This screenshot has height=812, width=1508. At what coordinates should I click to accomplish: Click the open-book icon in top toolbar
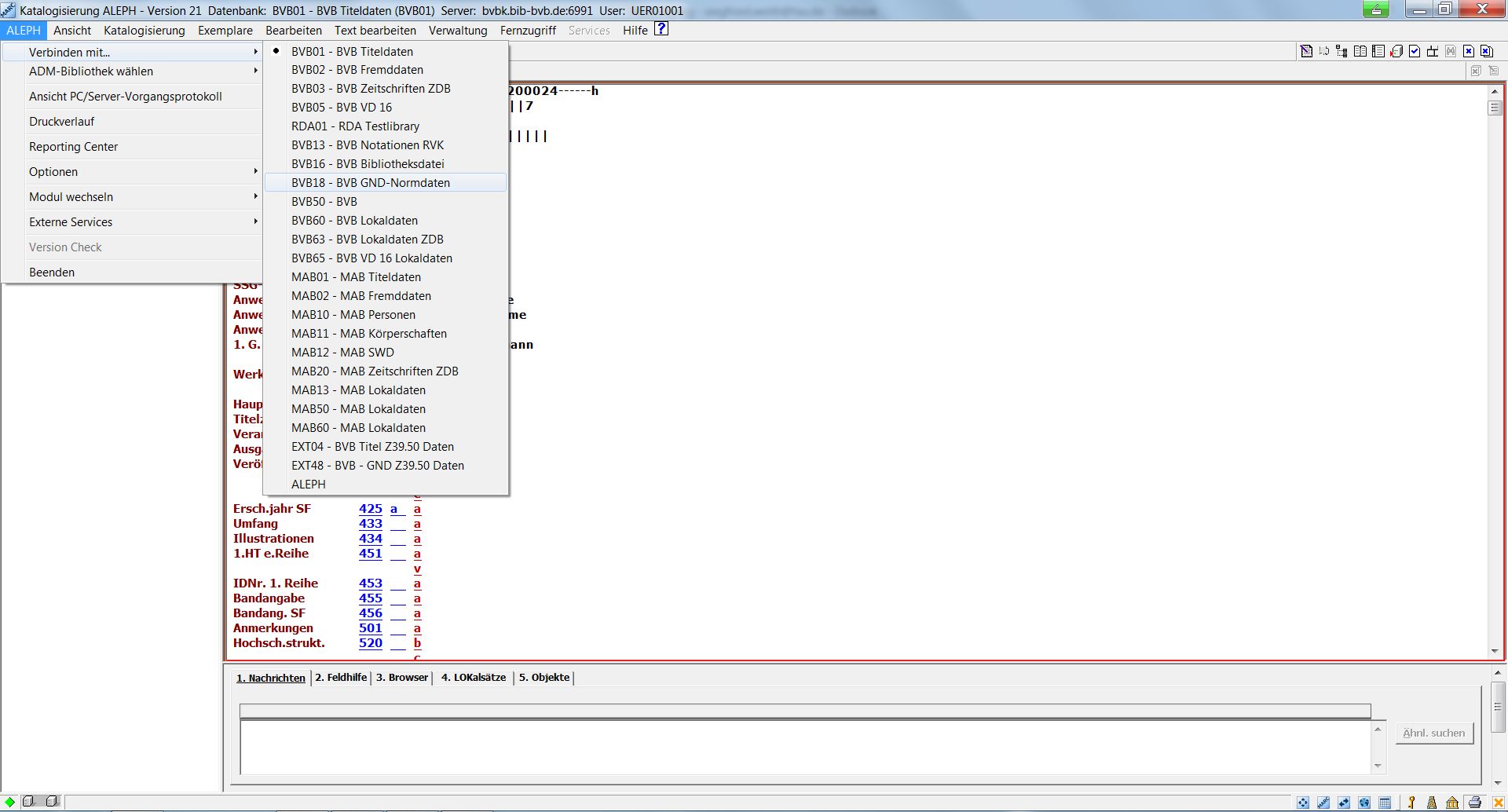pos(1360,52)
